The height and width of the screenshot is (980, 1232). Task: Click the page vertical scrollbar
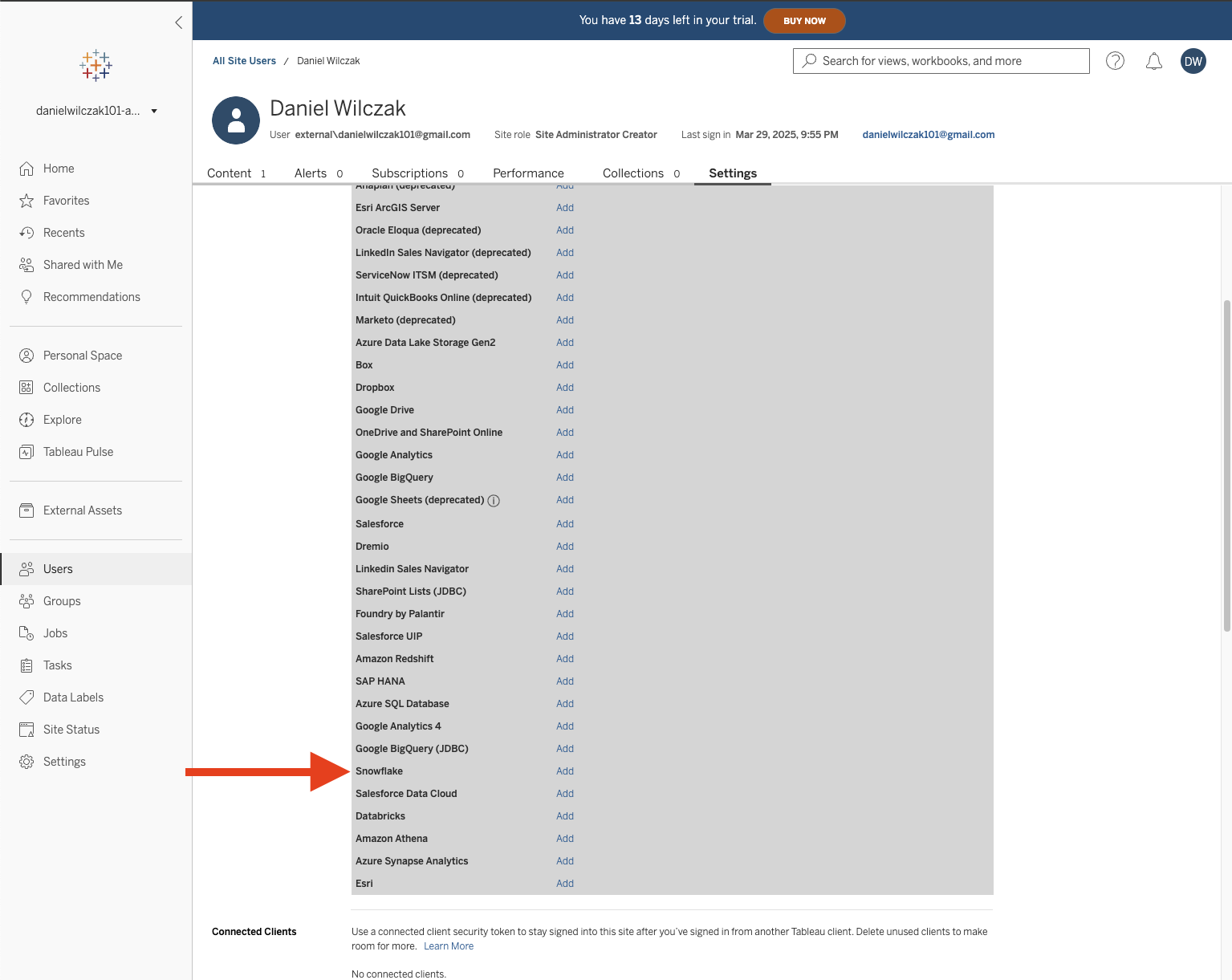coord(1226,466)
